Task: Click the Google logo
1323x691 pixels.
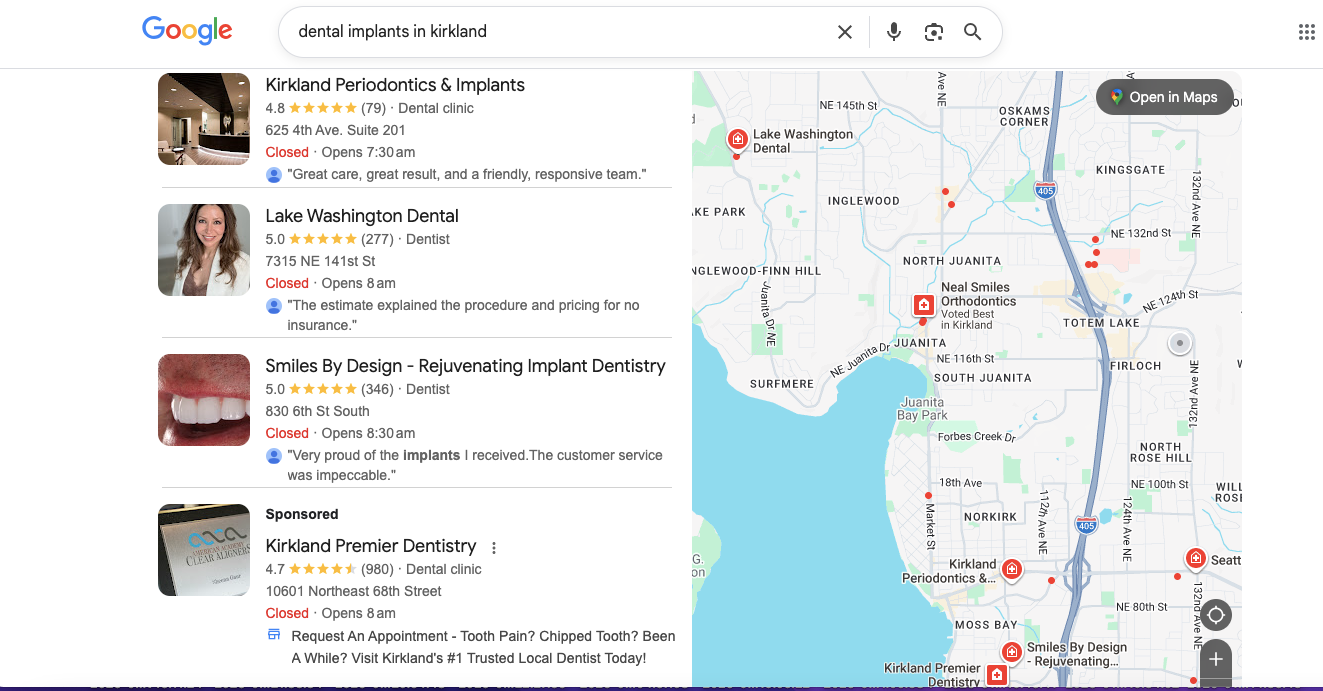Action: tap(186, 31)
